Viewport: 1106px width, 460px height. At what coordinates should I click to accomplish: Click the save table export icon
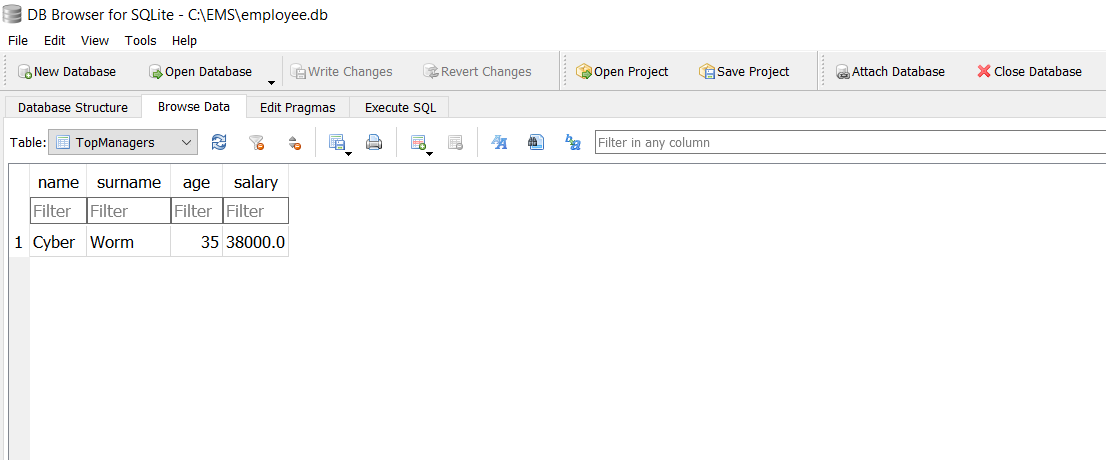[336, 143]
